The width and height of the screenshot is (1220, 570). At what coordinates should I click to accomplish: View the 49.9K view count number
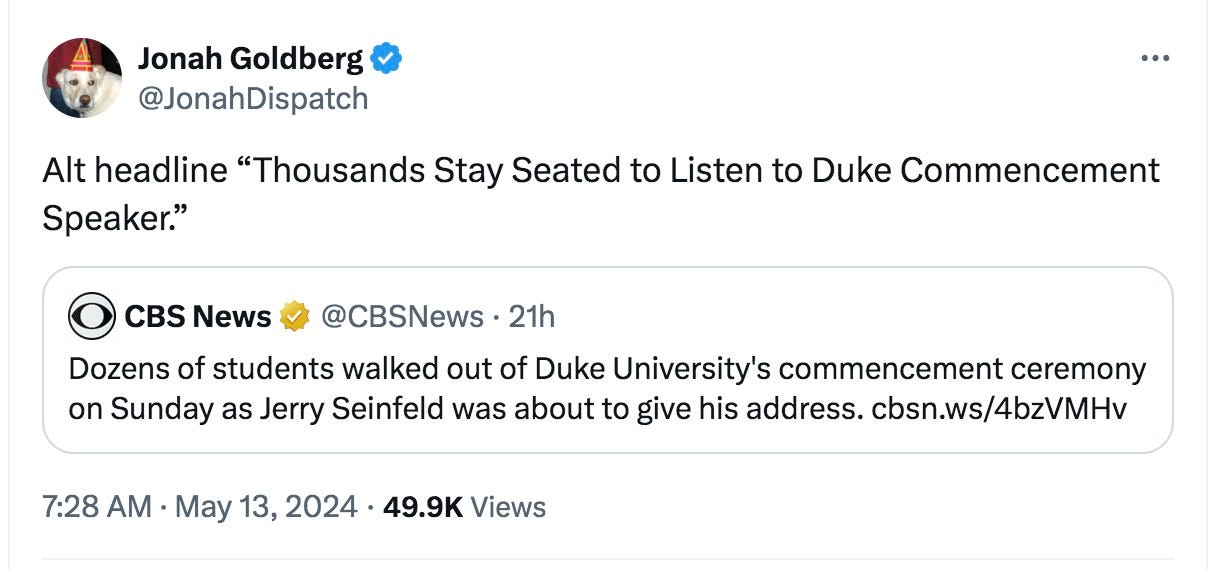point(423,506)
